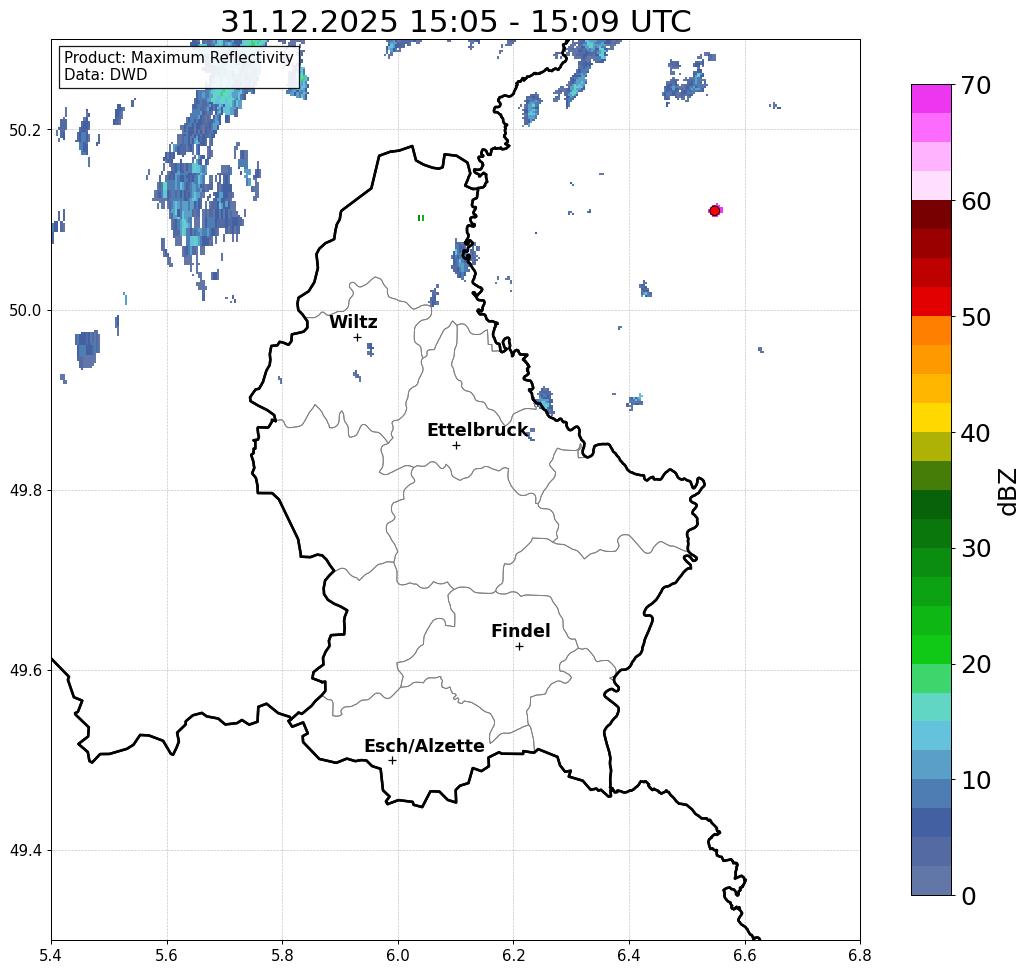
Task: Click the dBZ colorbar axis label
Action: point(1008,491)
